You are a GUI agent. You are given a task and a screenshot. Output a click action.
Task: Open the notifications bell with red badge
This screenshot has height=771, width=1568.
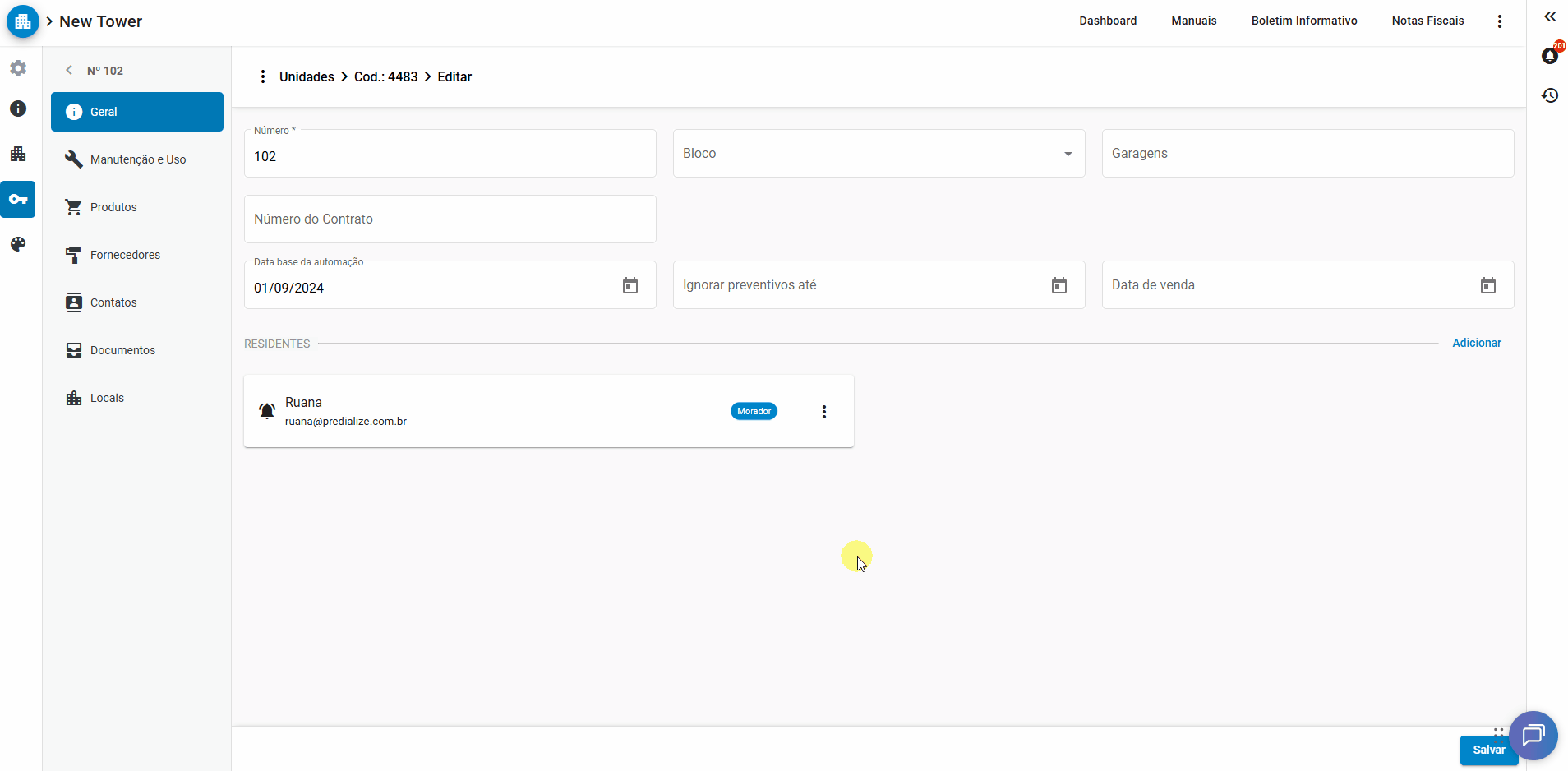(x=1550, y=55)
